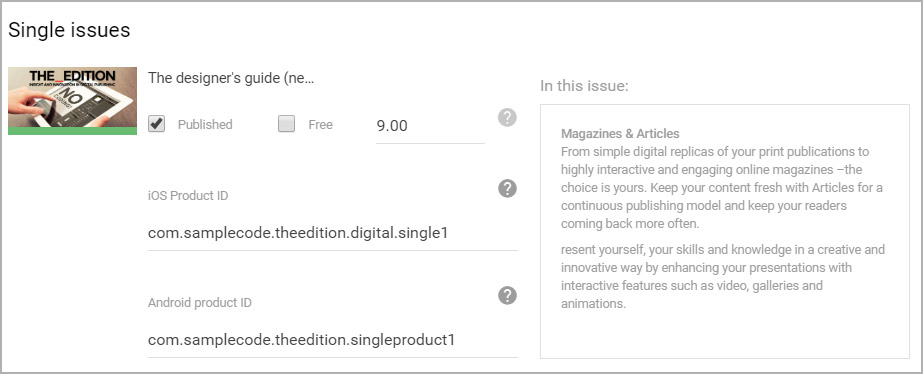Click the help icon beside the price field
The height and width of the screenshot is (374, 923).
tap(507, 118)
